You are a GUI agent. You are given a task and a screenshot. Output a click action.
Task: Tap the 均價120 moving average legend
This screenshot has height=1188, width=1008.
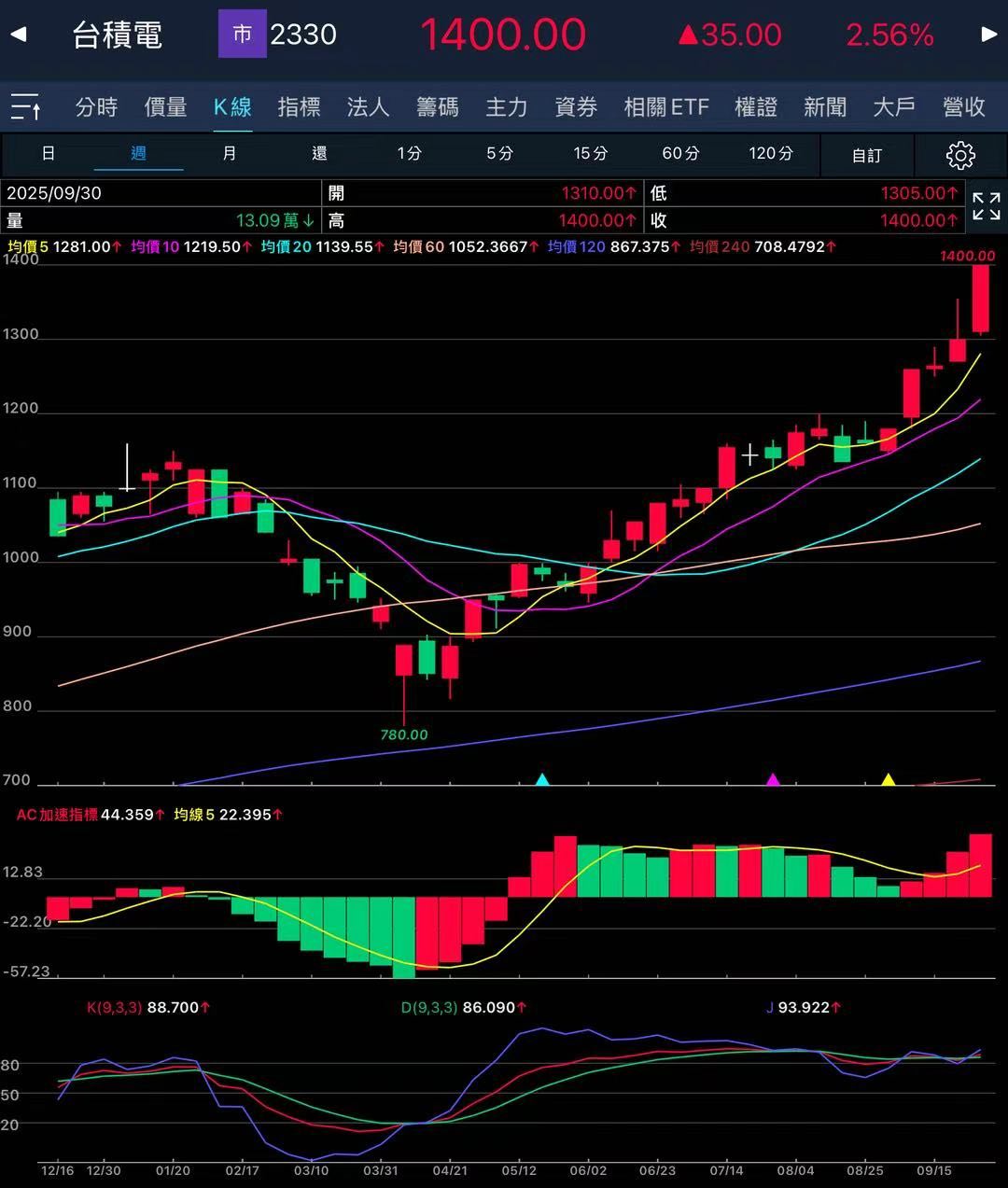[615, 247]
